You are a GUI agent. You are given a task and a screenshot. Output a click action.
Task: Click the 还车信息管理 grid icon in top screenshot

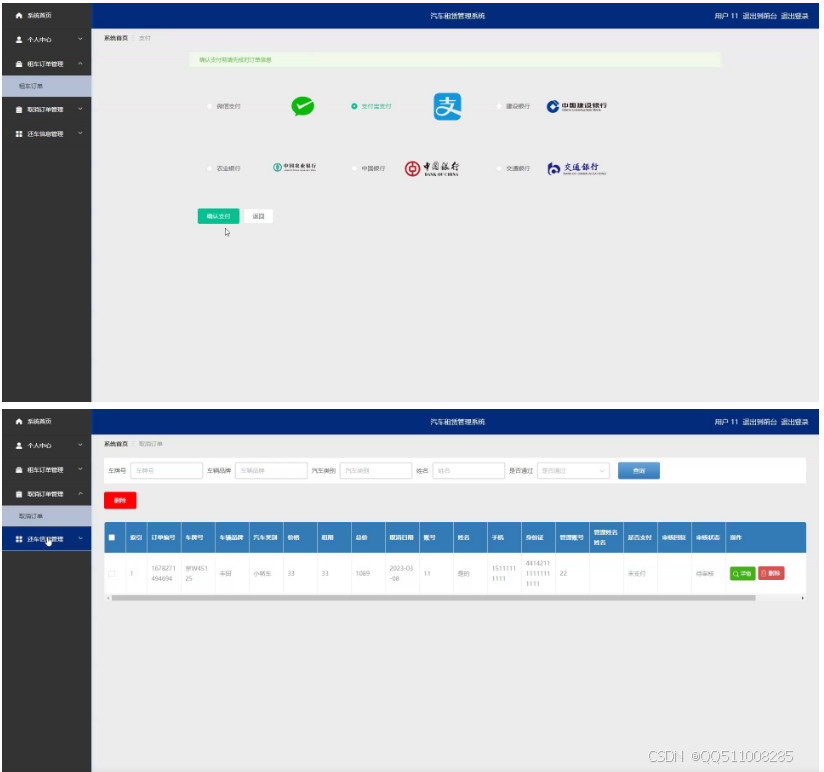pyautogui.click(x=19, y=134)
